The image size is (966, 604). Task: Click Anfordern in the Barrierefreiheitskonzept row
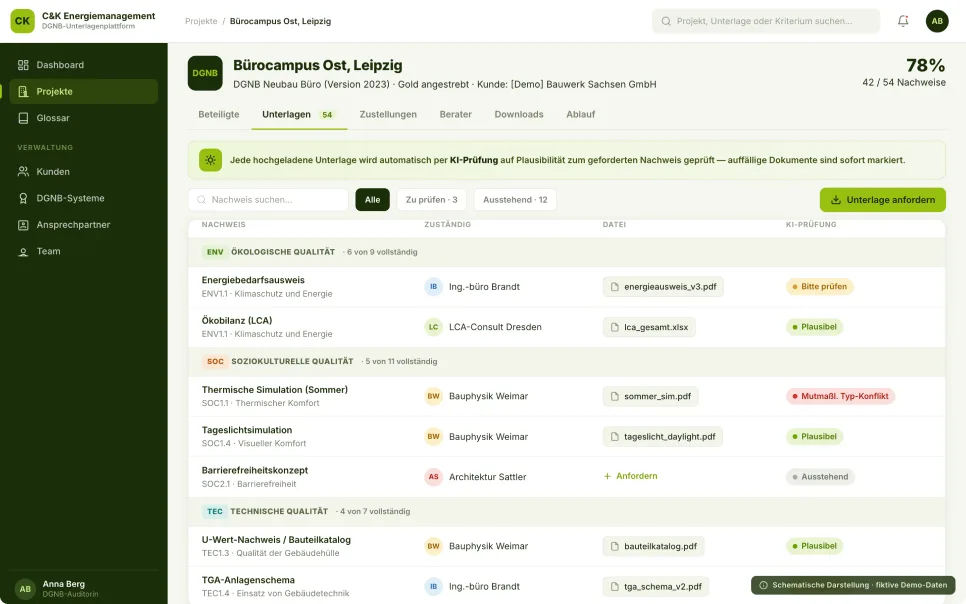630,476
